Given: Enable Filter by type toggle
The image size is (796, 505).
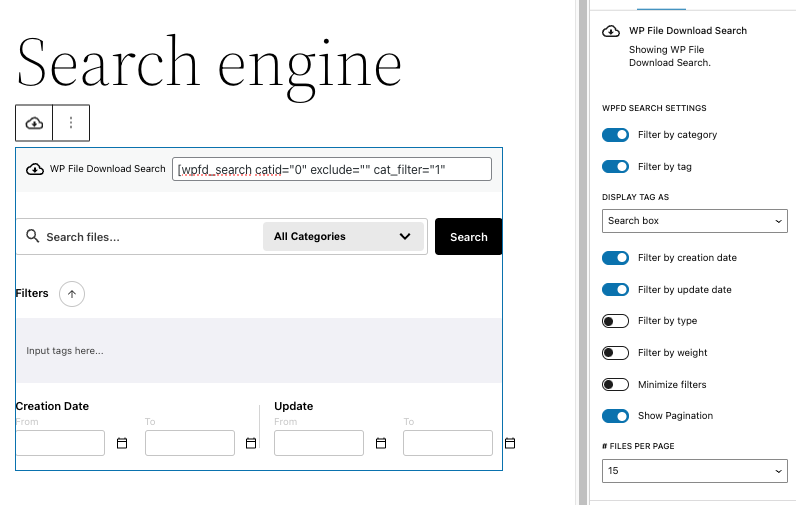Looking at the screenshot, I should [615, 321].
